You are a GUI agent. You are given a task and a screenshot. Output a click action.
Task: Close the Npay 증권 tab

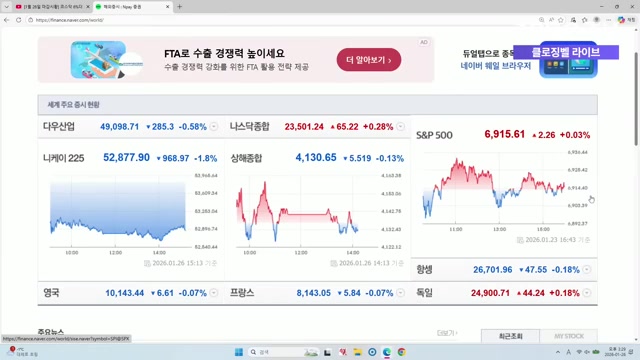167,7
